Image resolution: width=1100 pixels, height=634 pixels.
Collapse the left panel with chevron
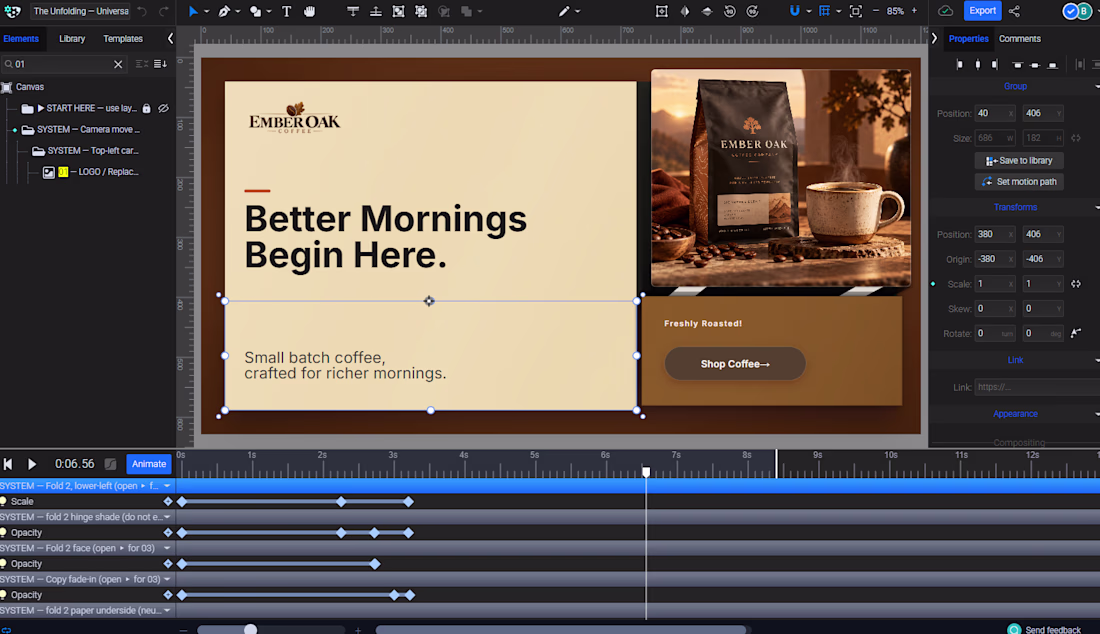coord(170,39)
